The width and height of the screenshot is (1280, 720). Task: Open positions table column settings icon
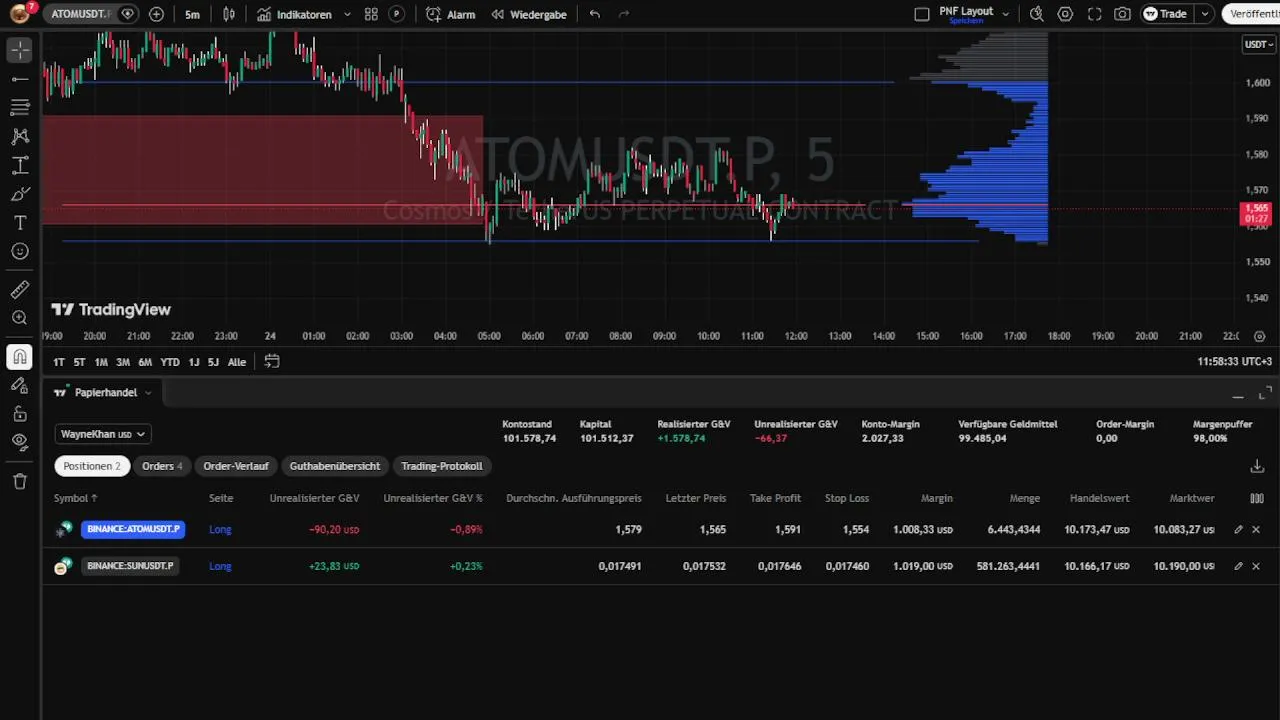(1257, 498)
